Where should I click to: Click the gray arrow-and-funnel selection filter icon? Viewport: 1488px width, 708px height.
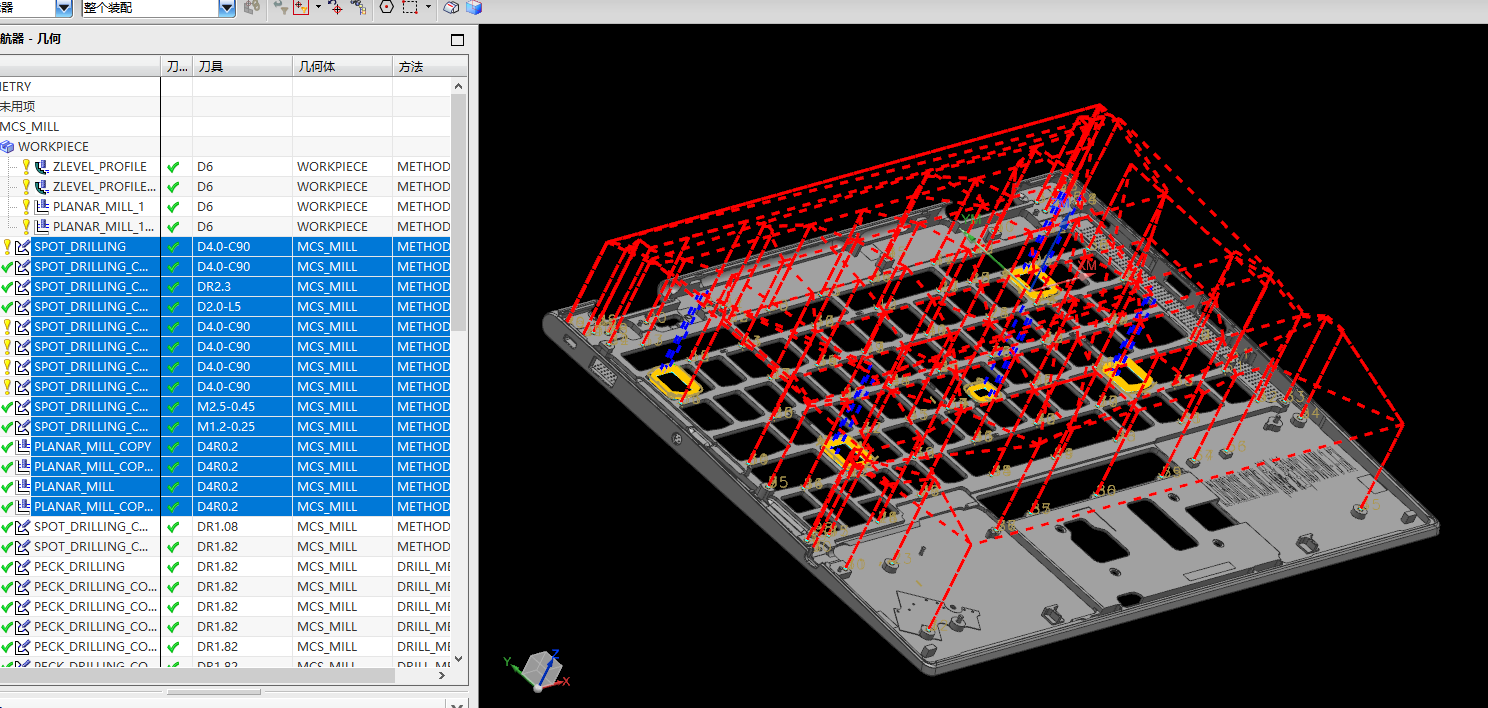[280, 7]
